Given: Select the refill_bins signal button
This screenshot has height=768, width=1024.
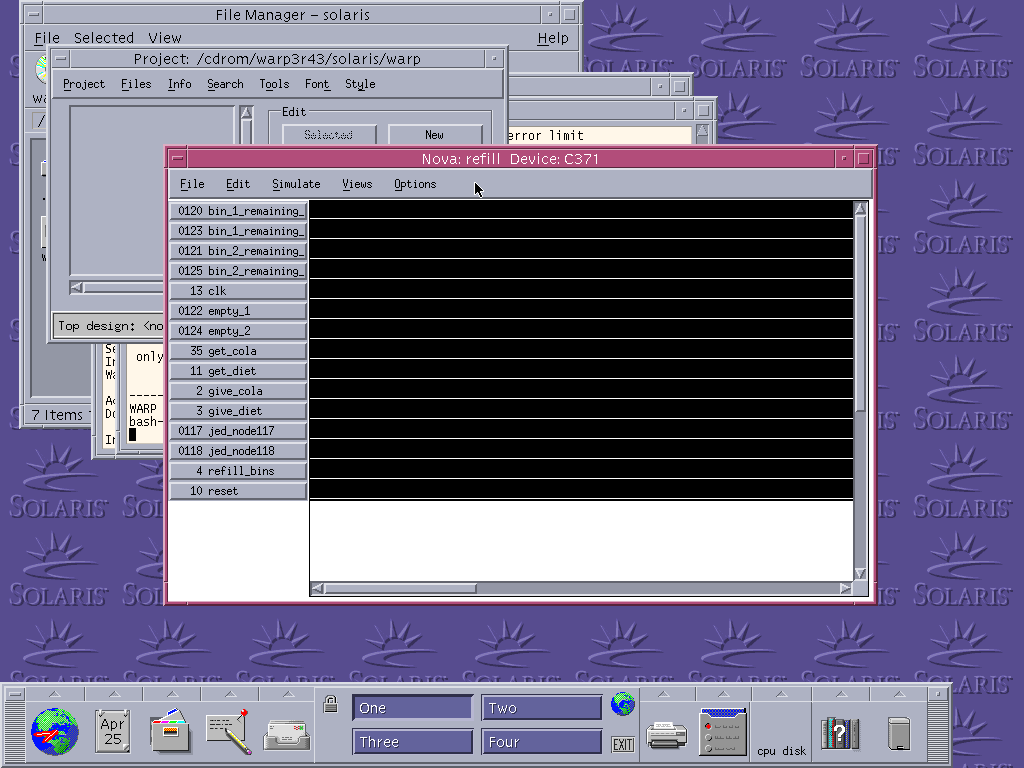Looking at the screenshot, I should (x=238, y=471).
